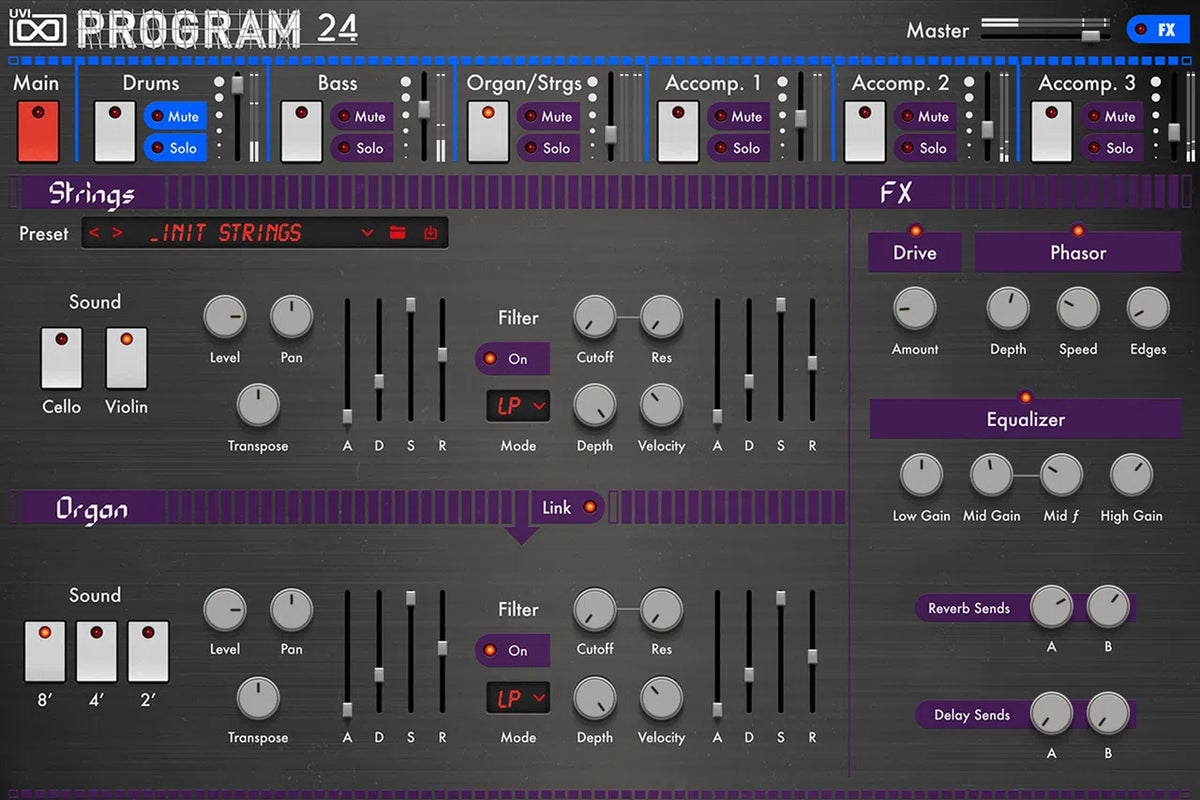
Task: Select the Cello sound pad
Action: coord(61,358)
